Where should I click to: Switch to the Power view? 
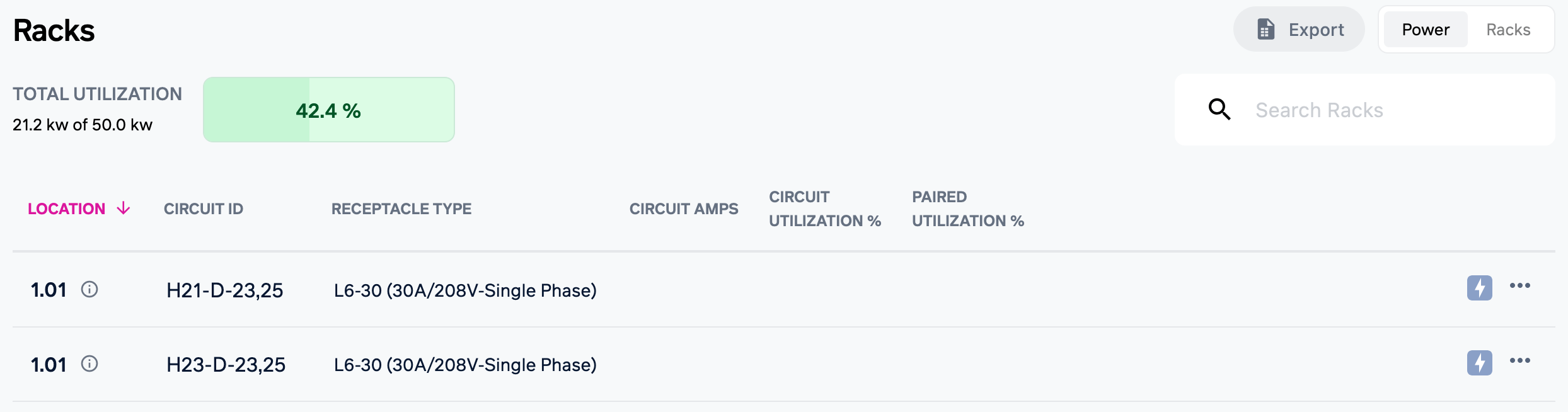[x=1425, y=30]
